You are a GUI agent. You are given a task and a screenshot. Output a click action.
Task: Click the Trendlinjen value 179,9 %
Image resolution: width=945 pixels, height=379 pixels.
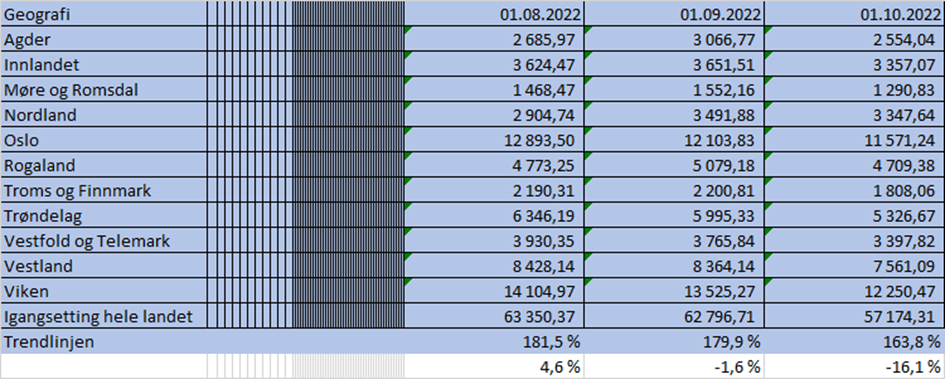click(673, 342)
